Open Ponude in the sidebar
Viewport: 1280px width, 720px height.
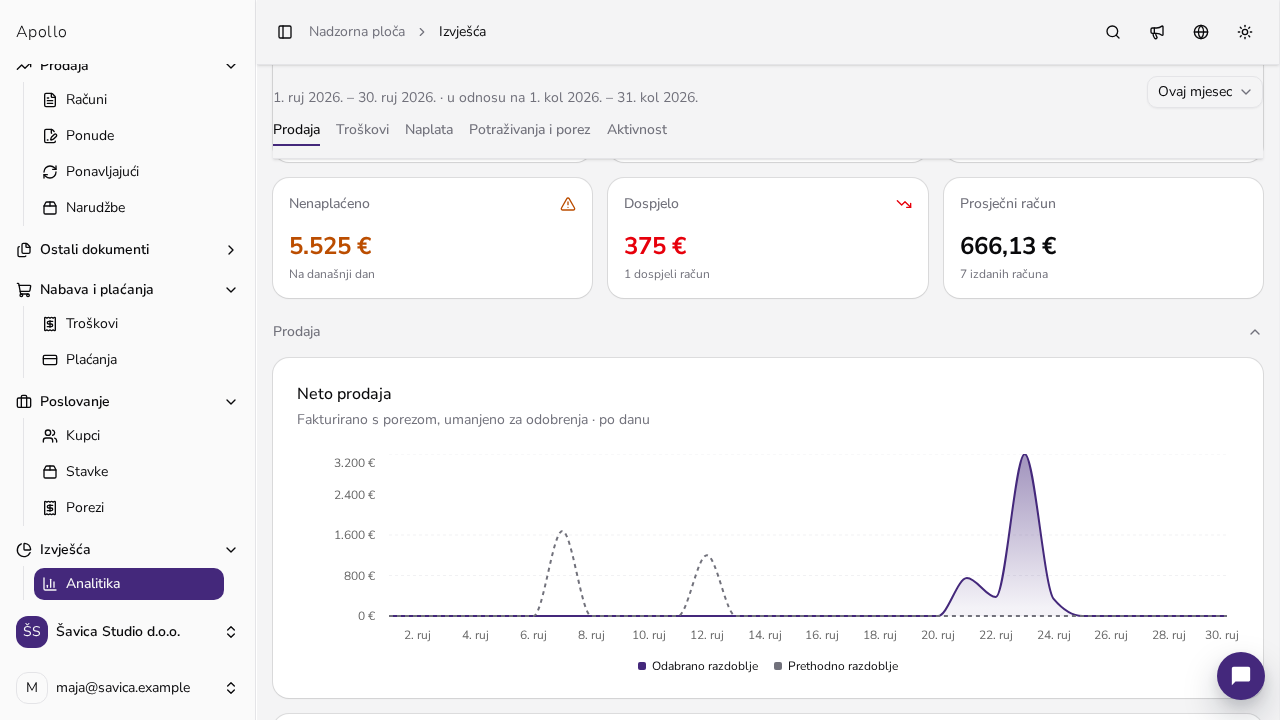pyautogui.click(x=129, y=136)
